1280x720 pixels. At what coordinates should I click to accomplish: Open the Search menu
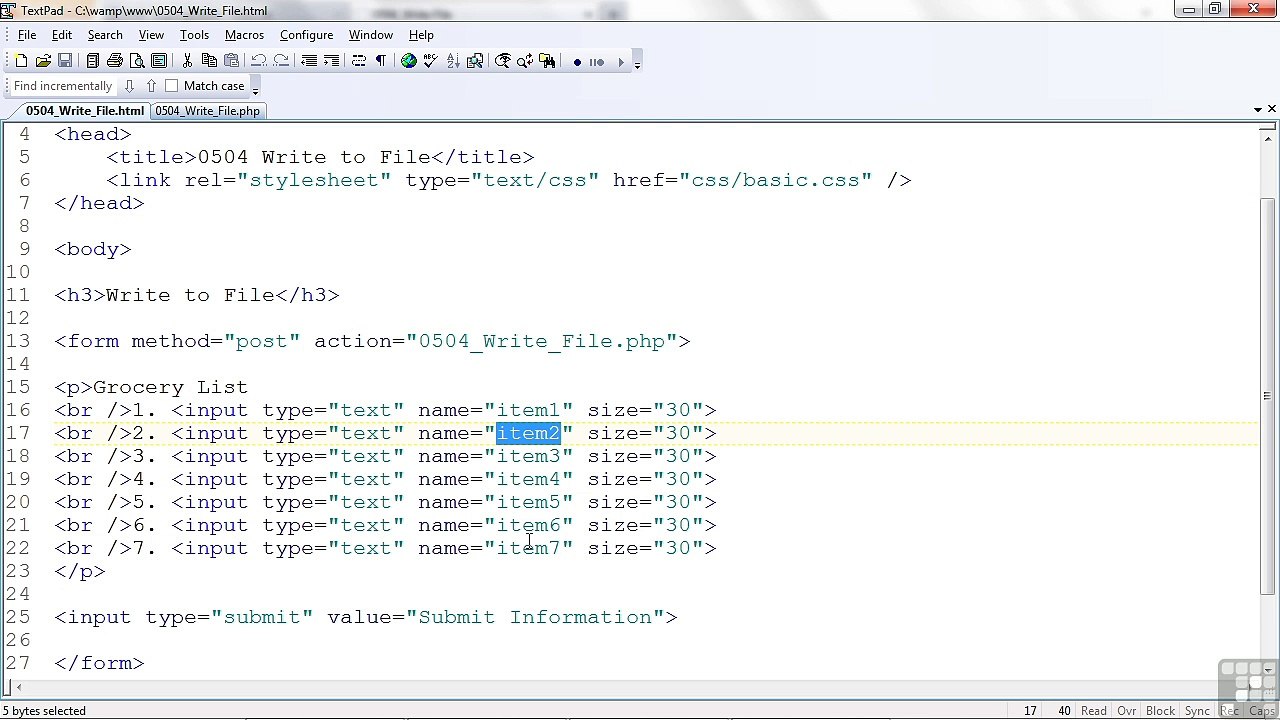(105, 35)
